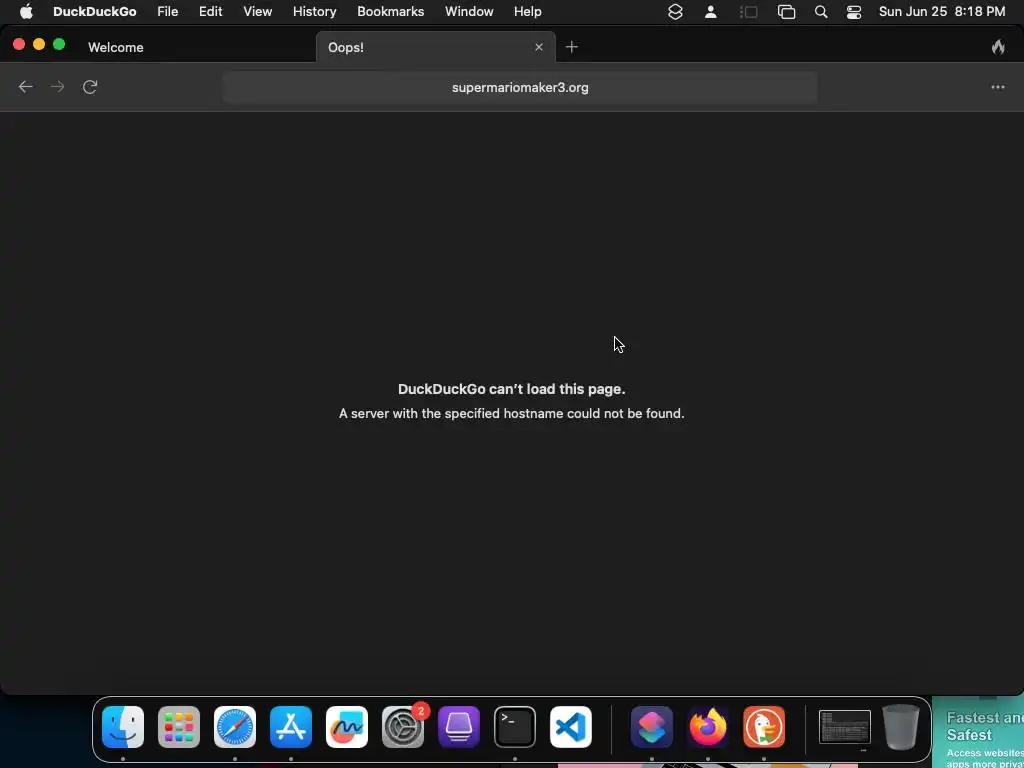
Task: Open the App Store from Dock
Action: click(291, 727)
